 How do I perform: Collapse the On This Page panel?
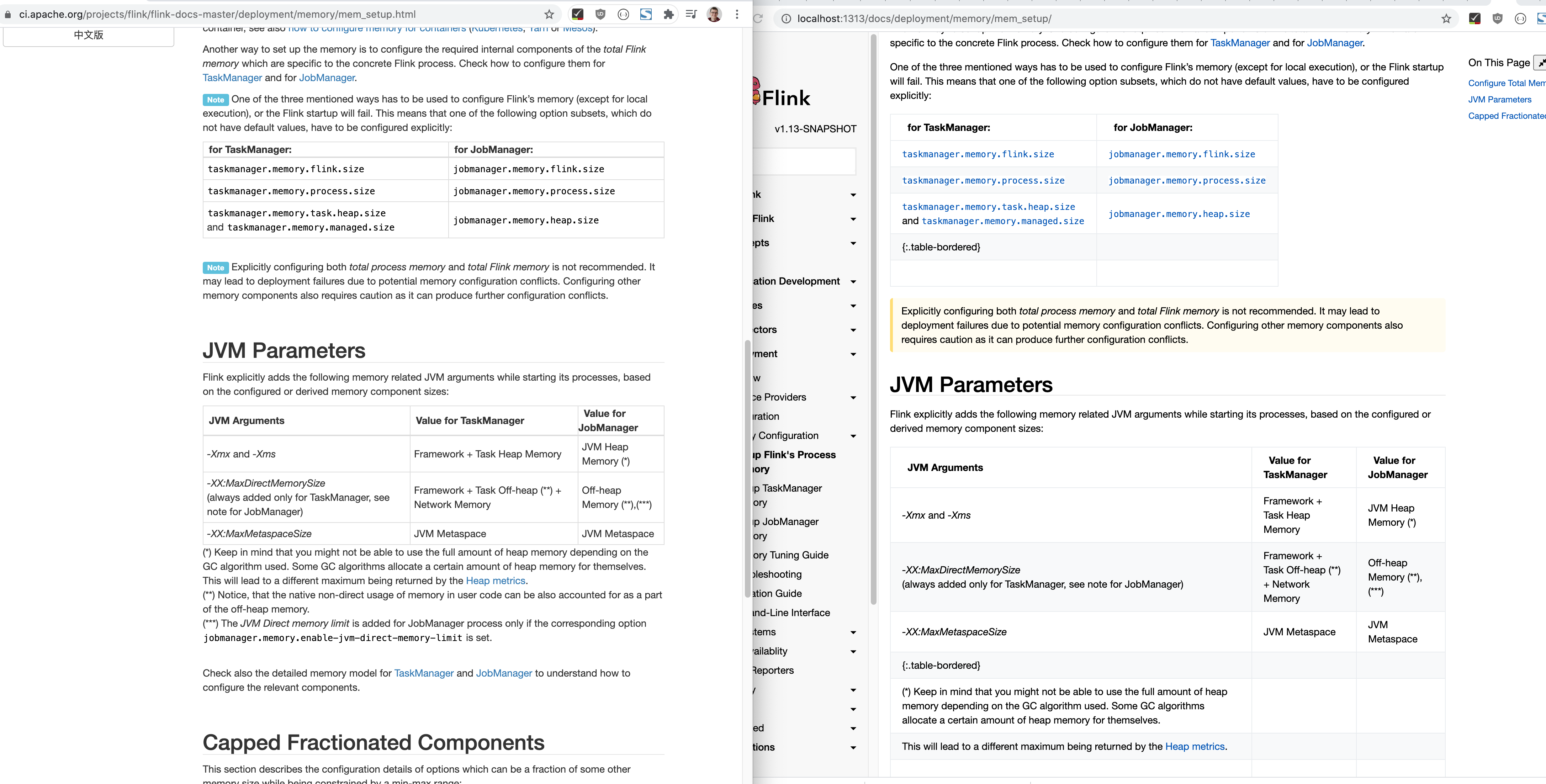pos(1541,63)
